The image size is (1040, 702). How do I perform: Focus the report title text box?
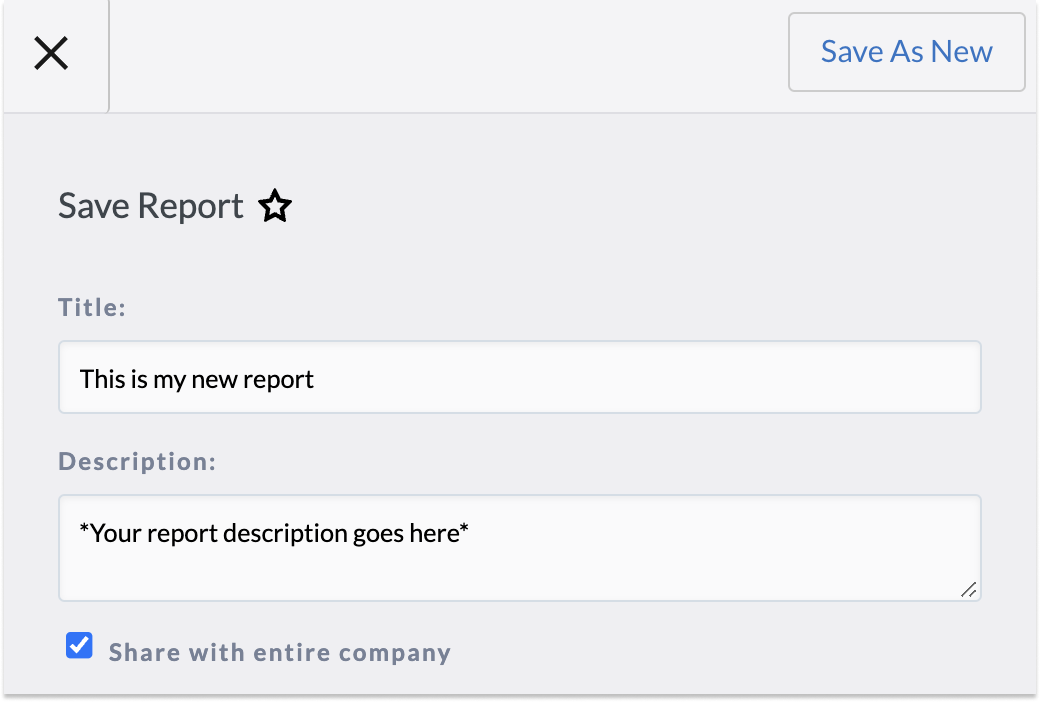coord(520,378)
